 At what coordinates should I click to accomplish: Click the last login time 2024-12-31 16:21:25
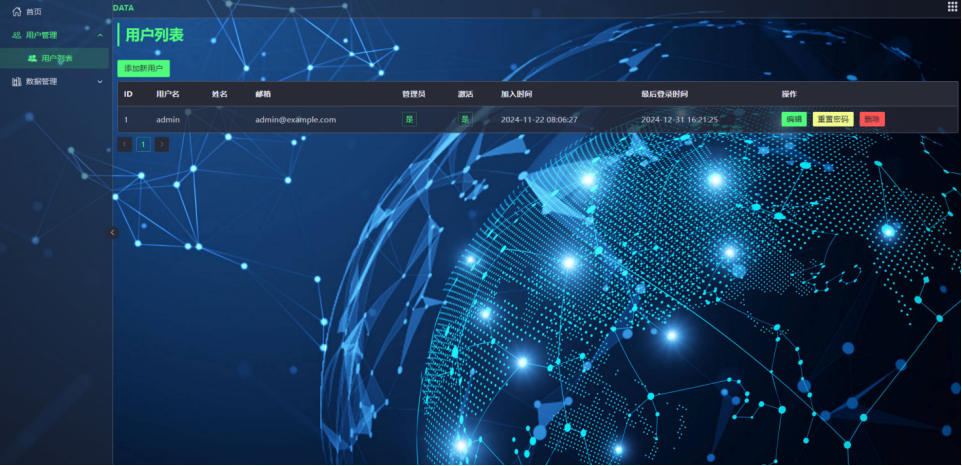[x=679, y=120]
